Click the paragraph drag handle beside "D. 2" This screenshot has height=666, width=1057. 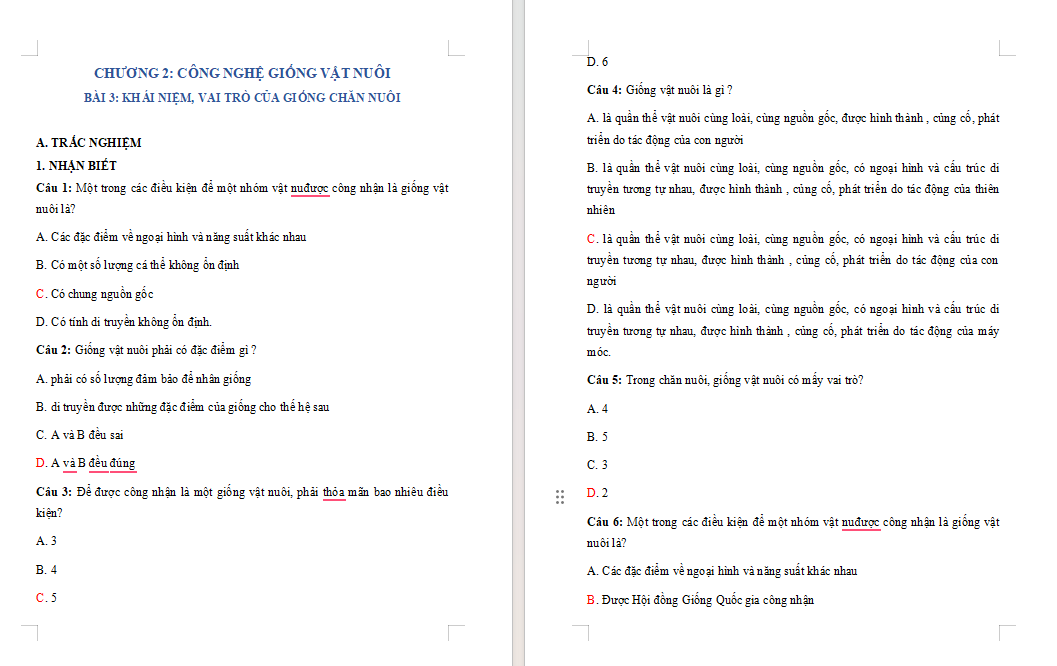560,497
